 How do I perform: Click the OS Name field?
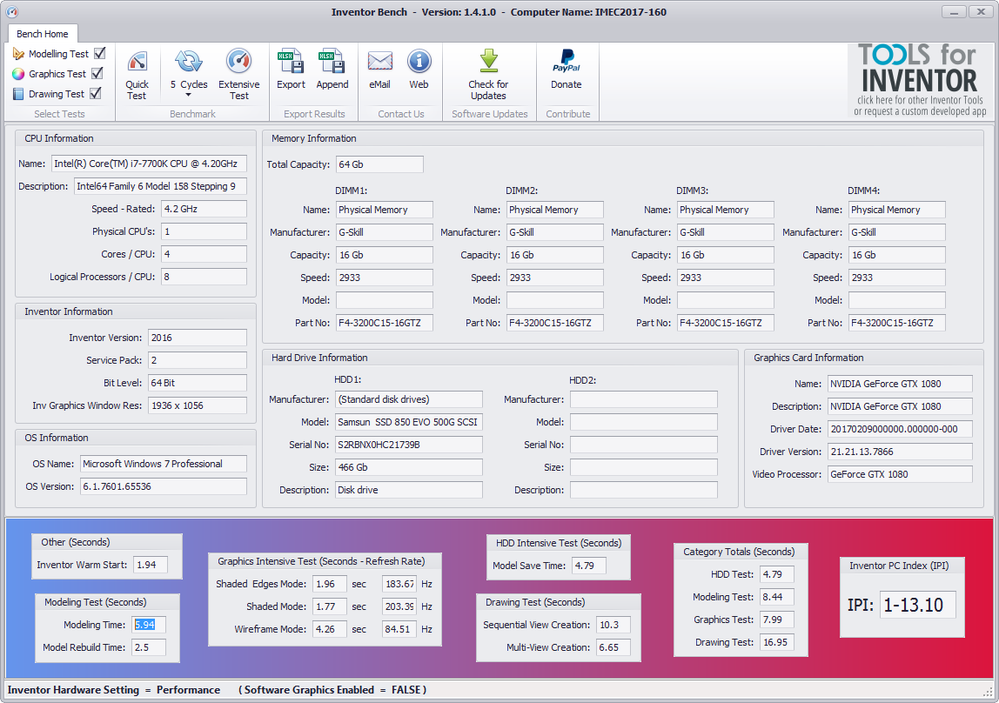(163, 464)
